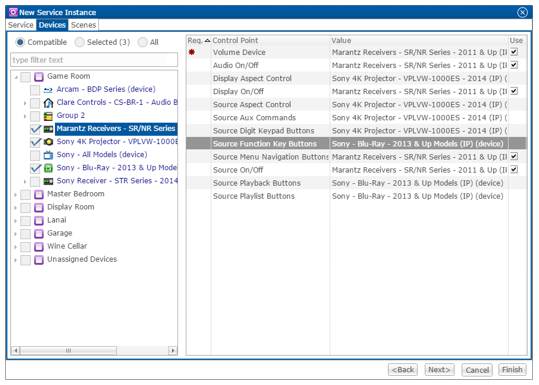
Task: Click the Display Room area icon
Action: 39,208
